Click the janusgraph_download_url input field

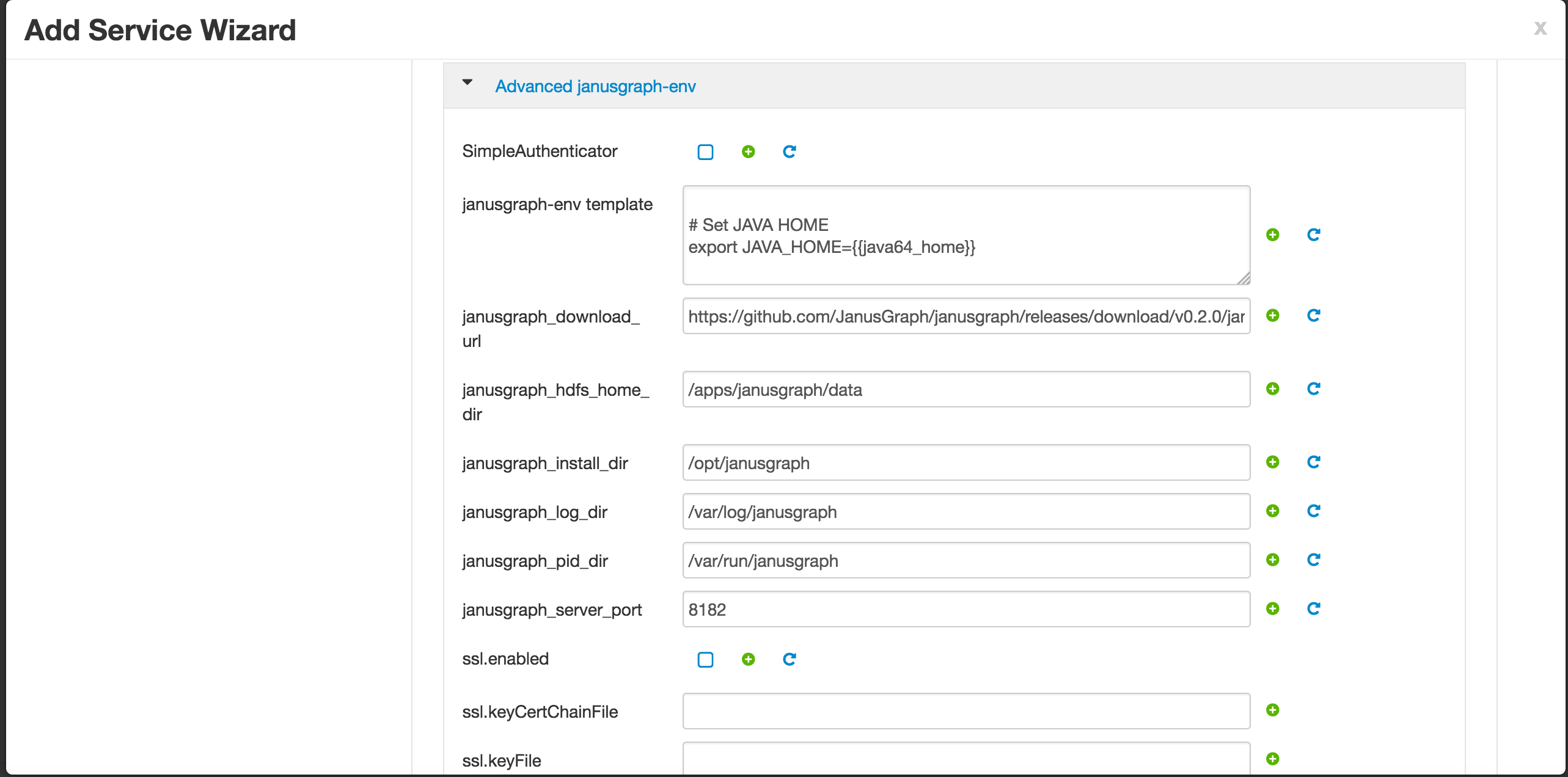[966, 316]
